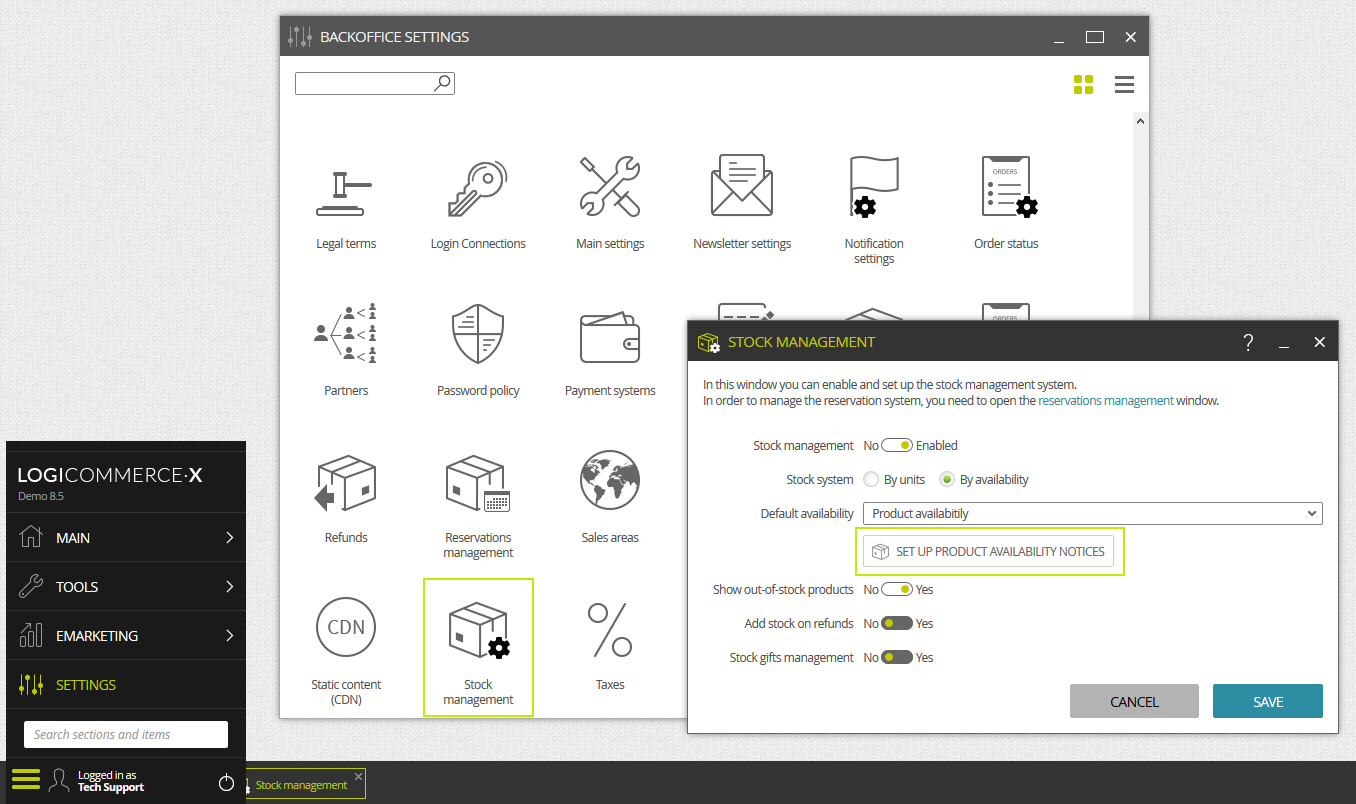Expand the TOOLS menu section
Viewport: 1356px width, 804px height.
126,587
